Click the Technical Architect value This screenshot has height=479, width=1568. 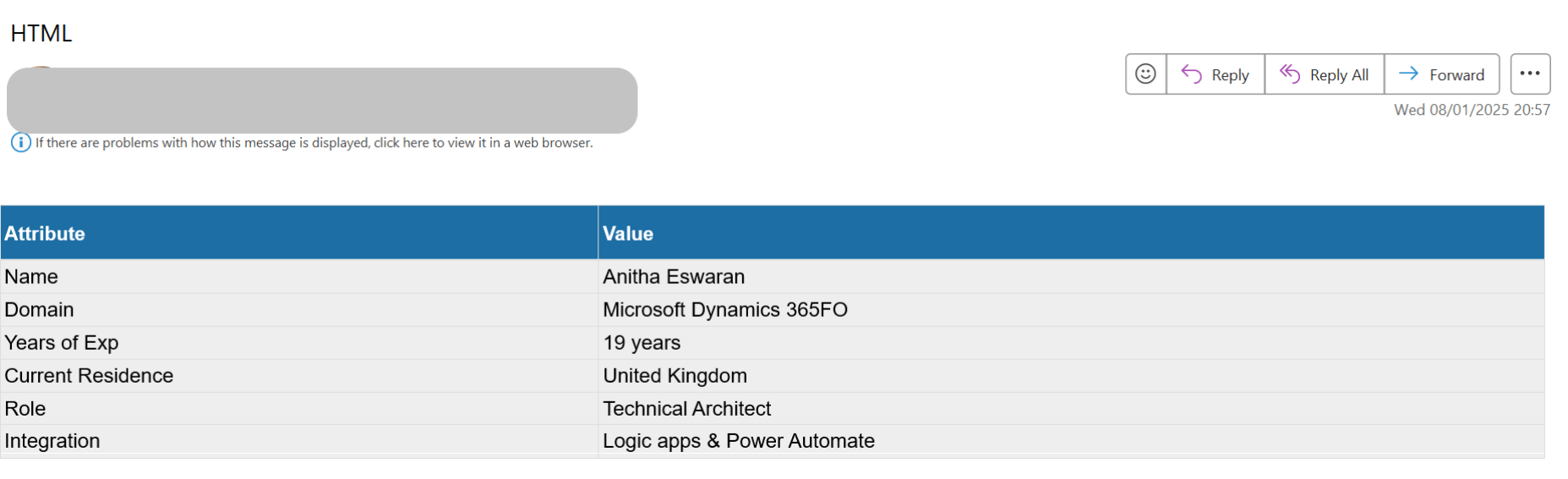click(x=686, y=409)
